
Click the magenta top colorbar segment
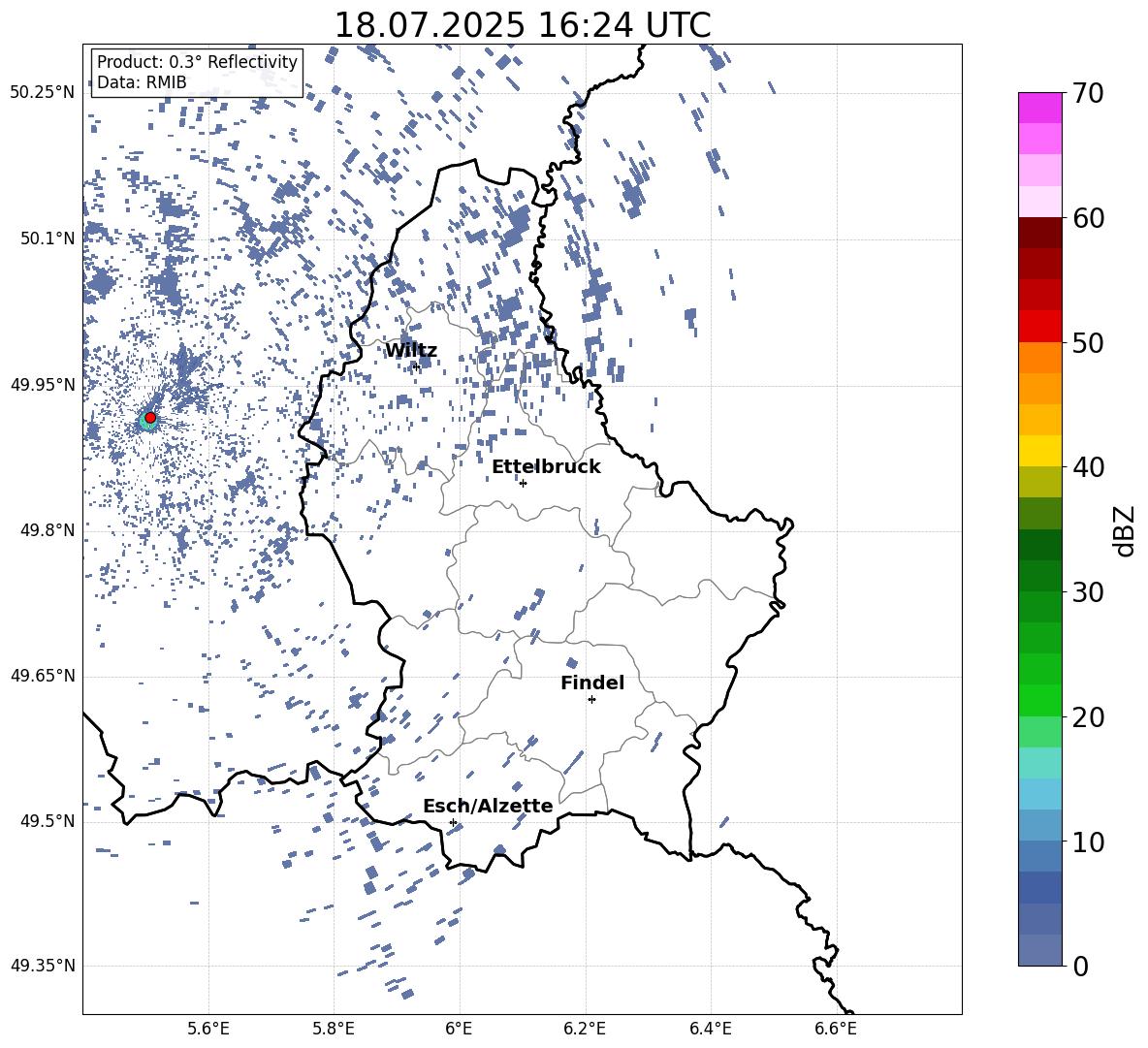click(x=1040, y=108)
